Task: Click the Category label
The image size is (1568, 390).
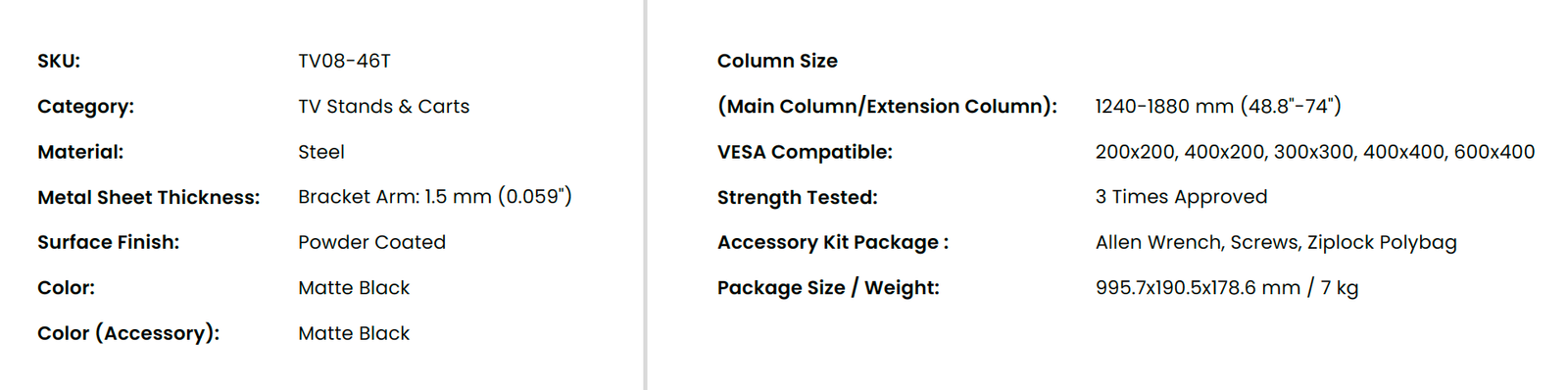Action: point(85,106)
